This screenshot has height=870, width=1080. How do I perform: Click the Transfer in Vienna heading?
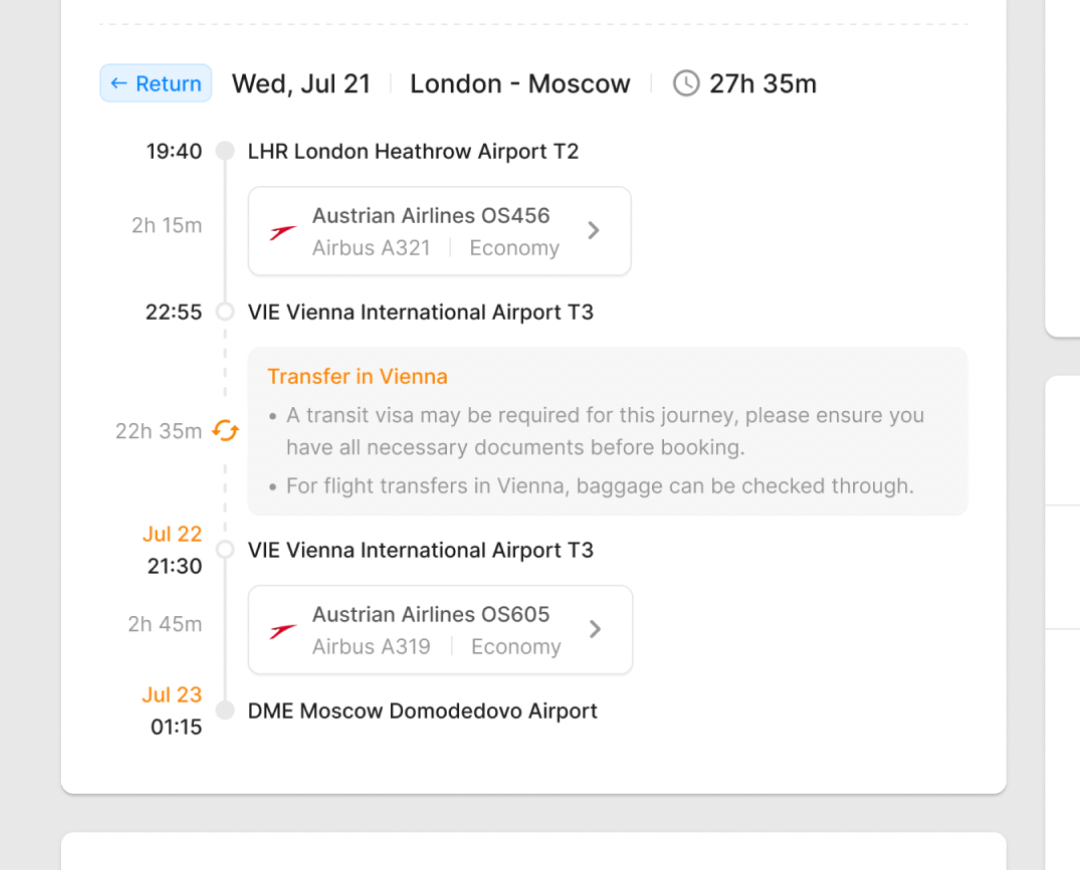pos(357,377)
